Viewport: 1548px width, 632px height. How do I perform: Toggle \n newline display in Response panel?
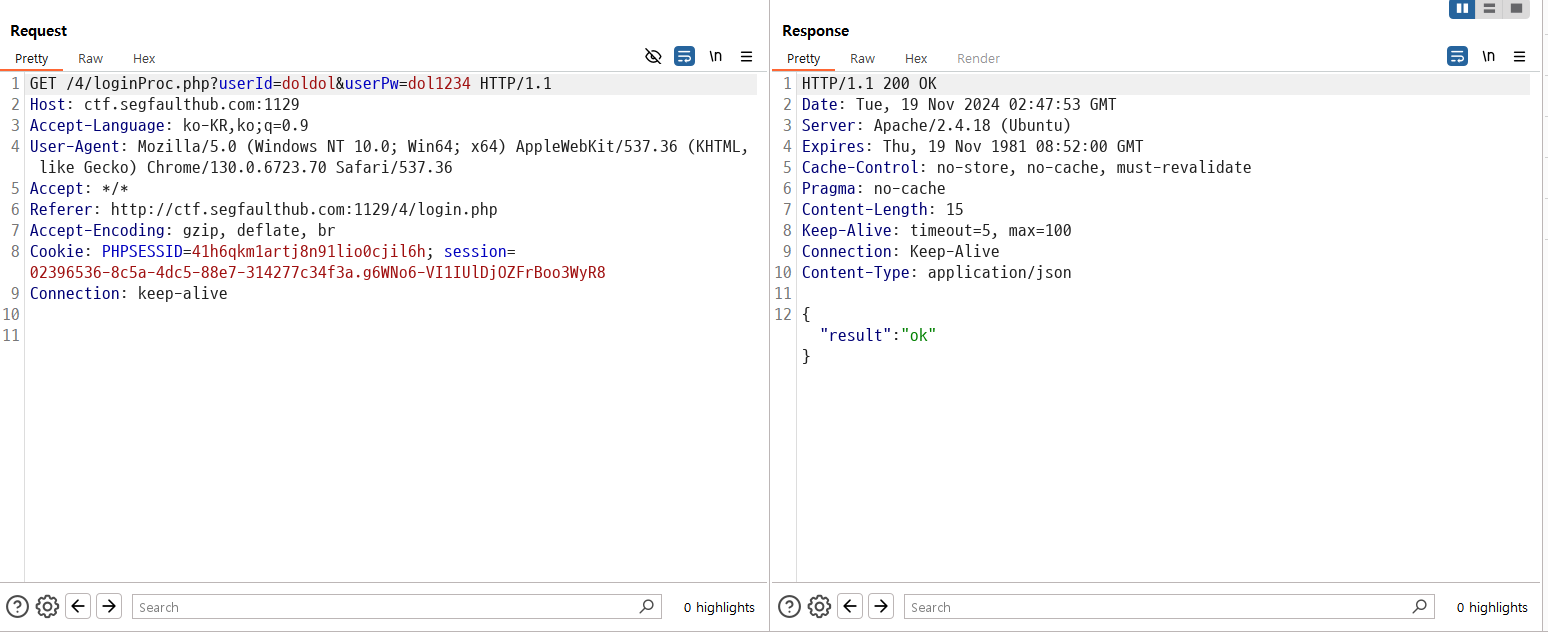[x=1489, y=56]
